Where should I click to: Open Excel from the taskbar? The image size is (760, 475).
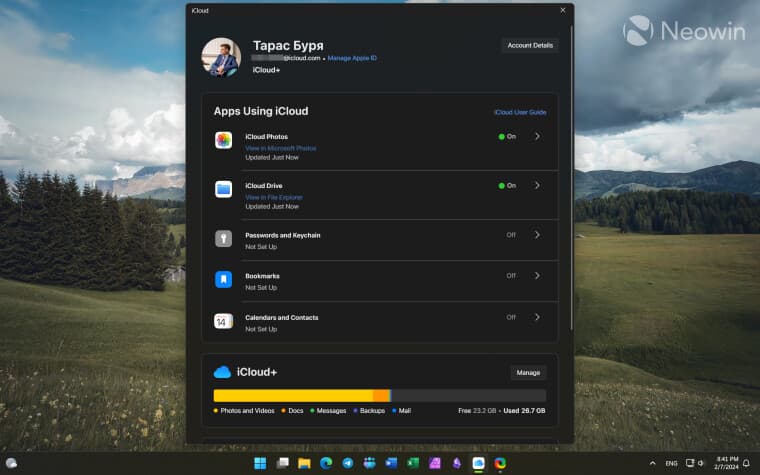[x=413, y=463]
